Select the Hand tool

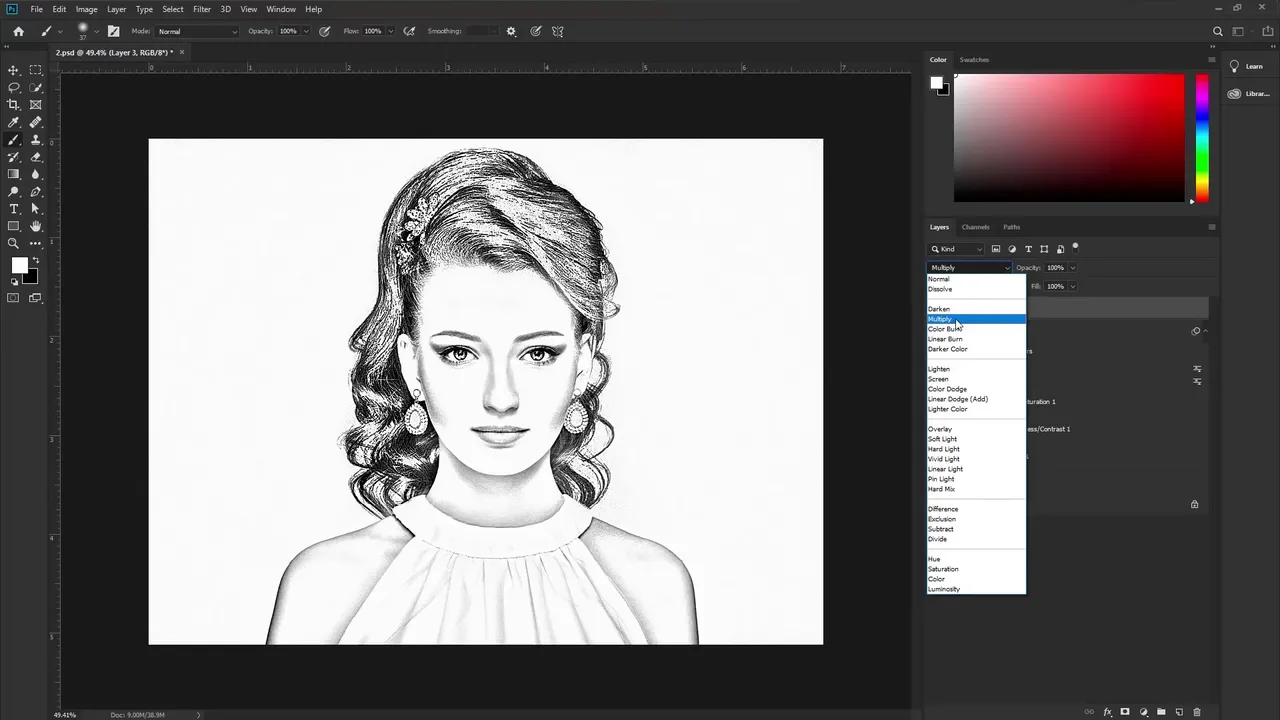click(x=36, y=226)
